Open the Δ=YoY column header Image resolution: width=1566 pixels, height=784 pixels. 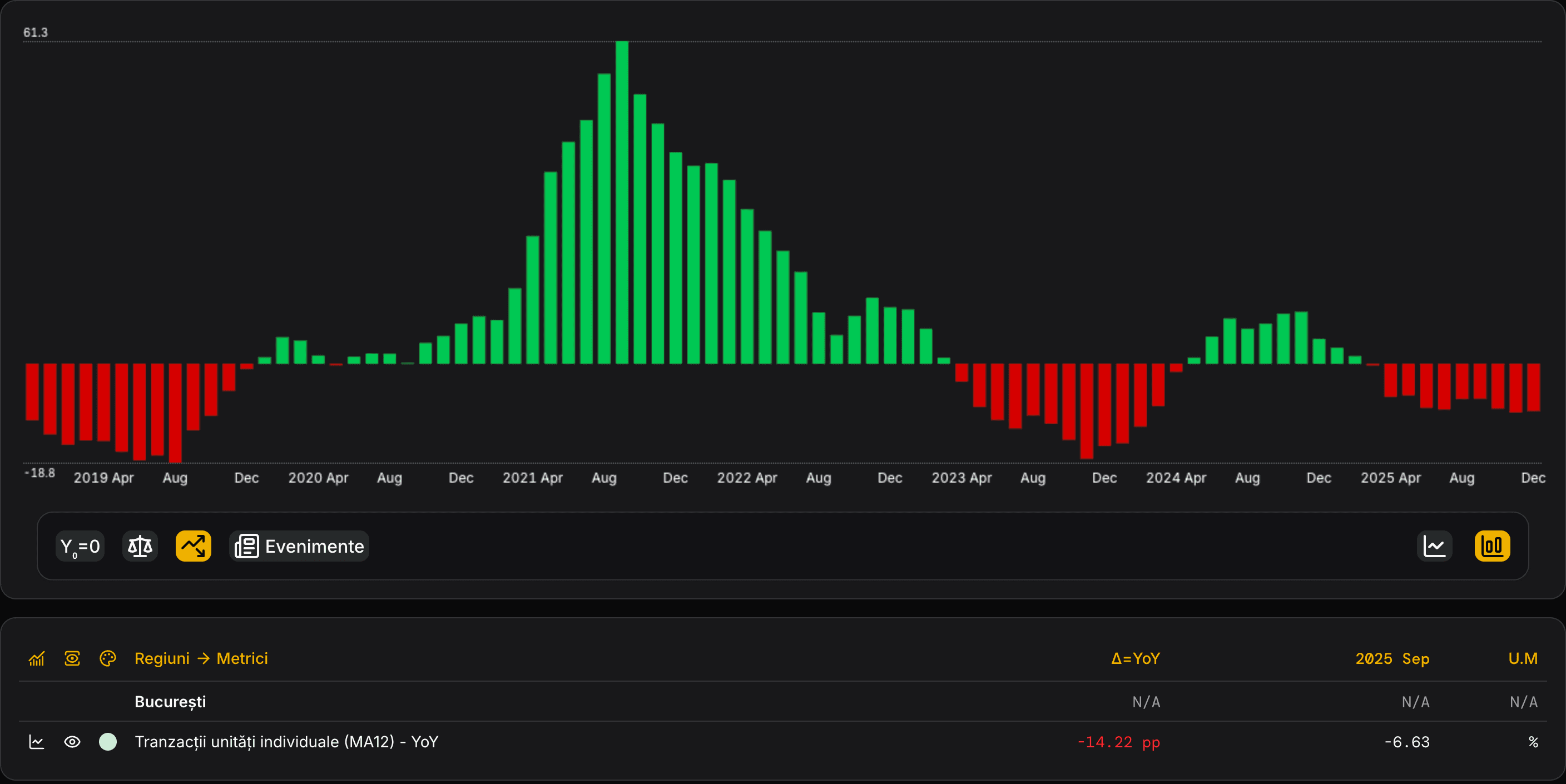point(1135,658)
